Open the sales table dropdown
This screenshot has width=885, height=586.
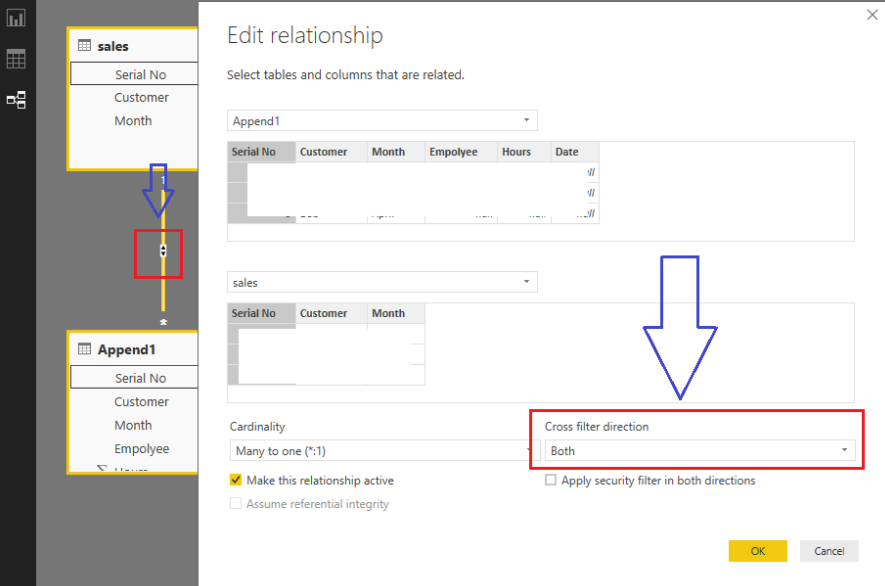[x=382, y=282]
